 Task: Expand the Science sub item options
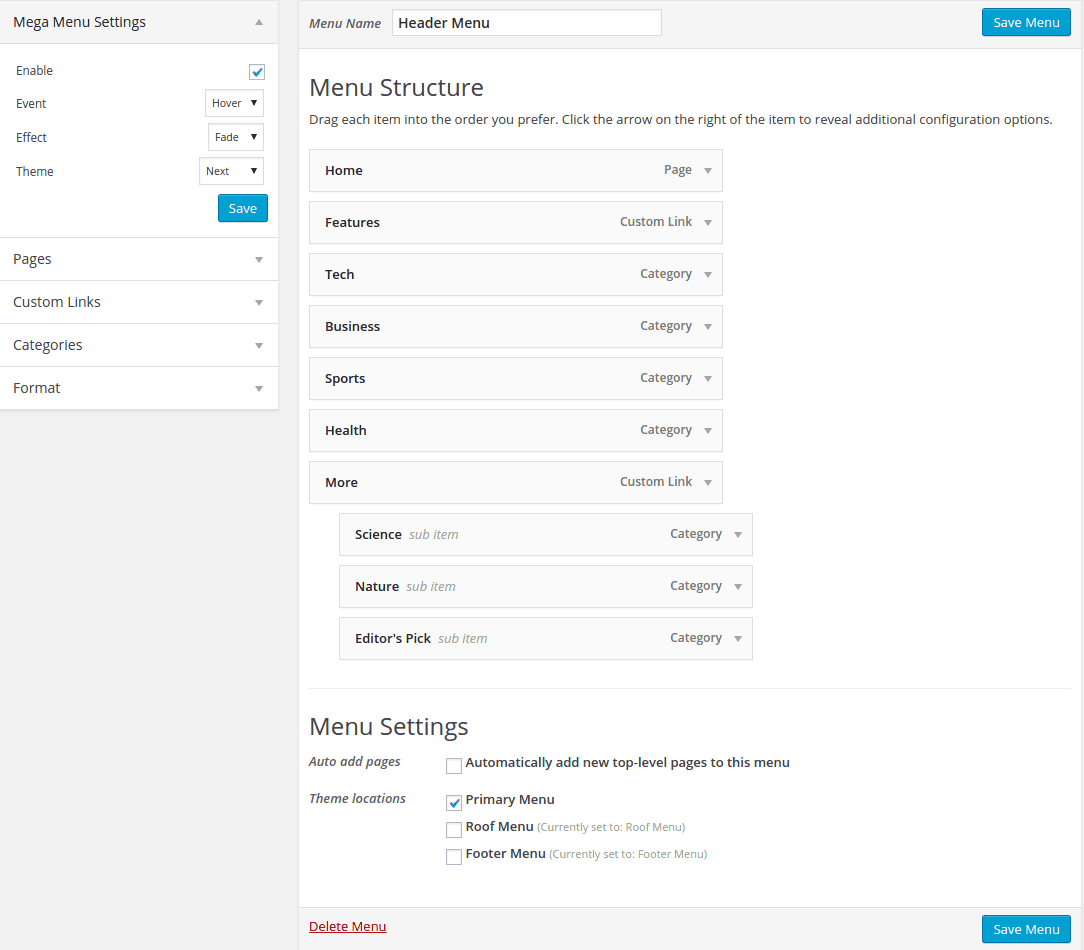[738, 534]
